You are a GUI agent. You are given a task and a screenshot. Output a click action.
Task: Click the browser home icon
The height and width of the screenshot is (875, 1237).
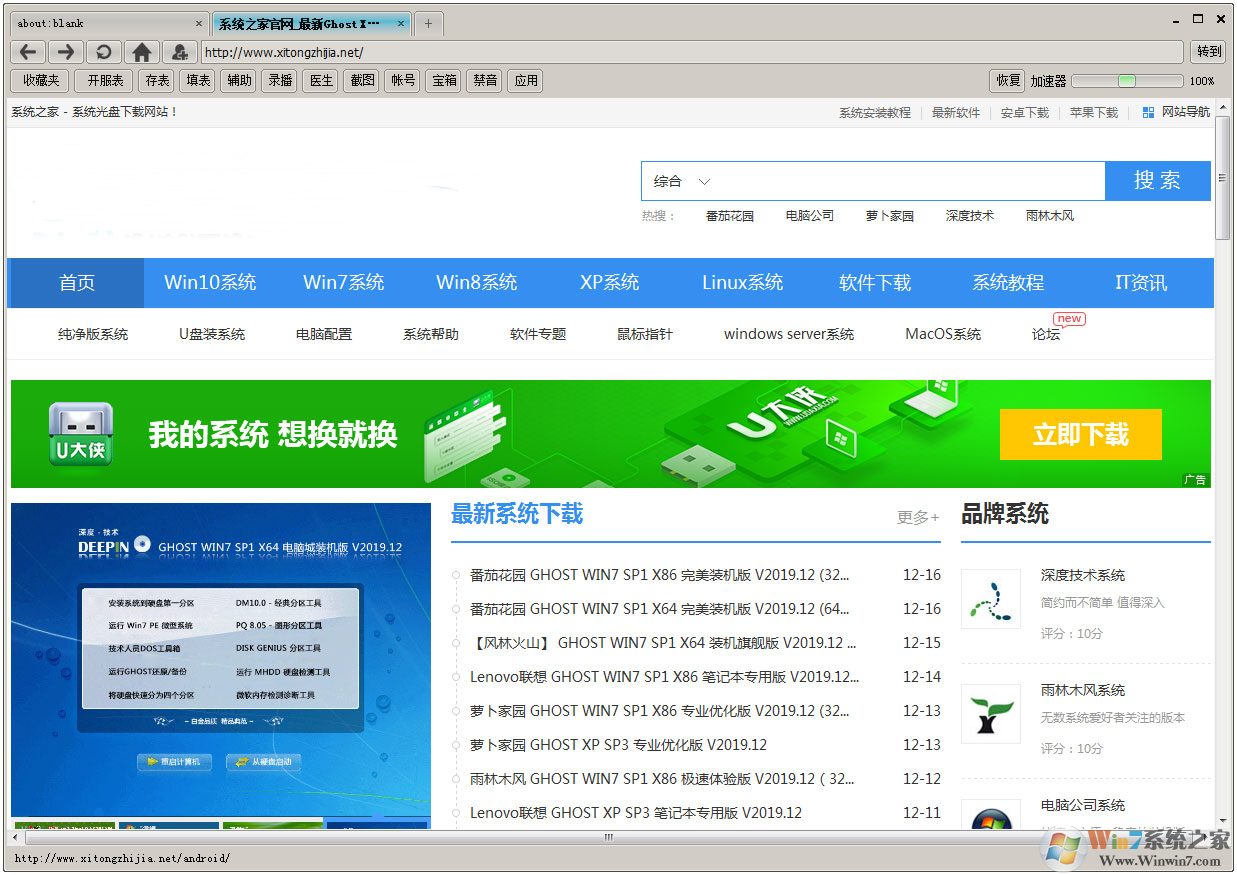point(142,51)
